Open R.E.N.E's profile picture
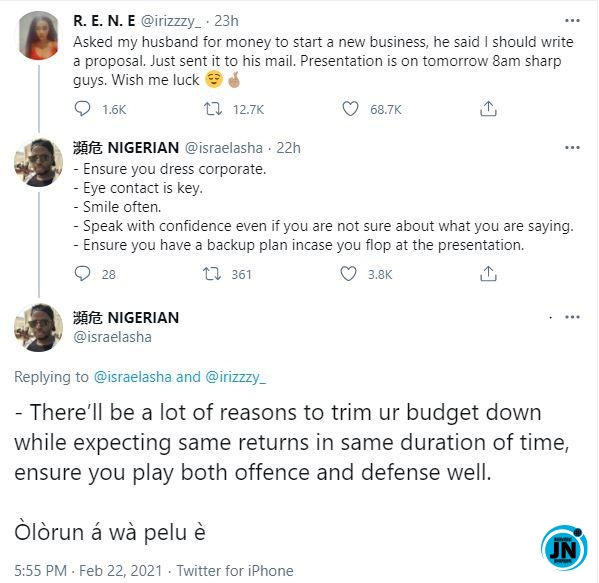Screen dimensions: 599x583 (39, 36)
